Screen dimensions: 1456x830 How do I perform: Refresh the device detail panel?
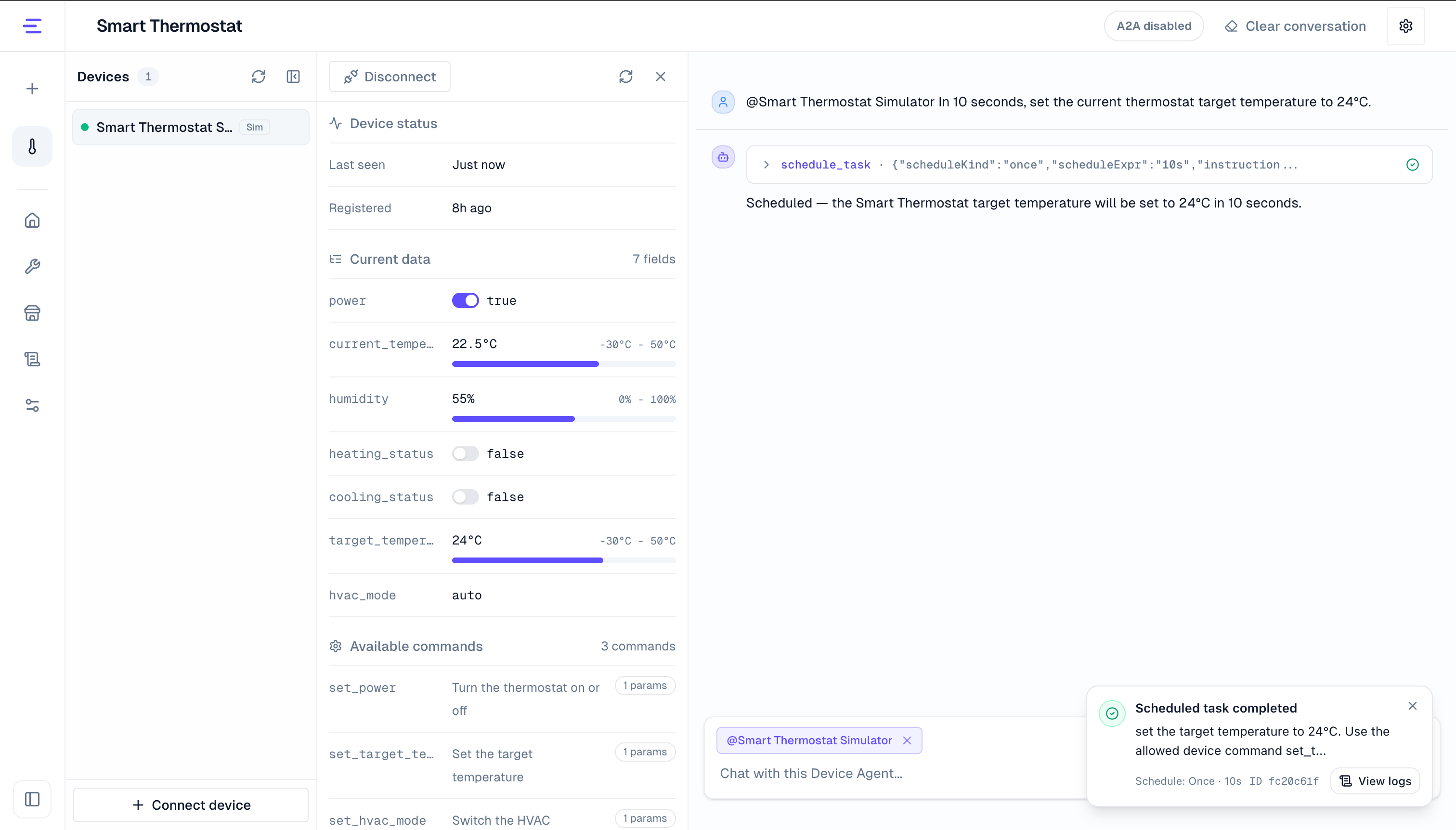point(626,77)
